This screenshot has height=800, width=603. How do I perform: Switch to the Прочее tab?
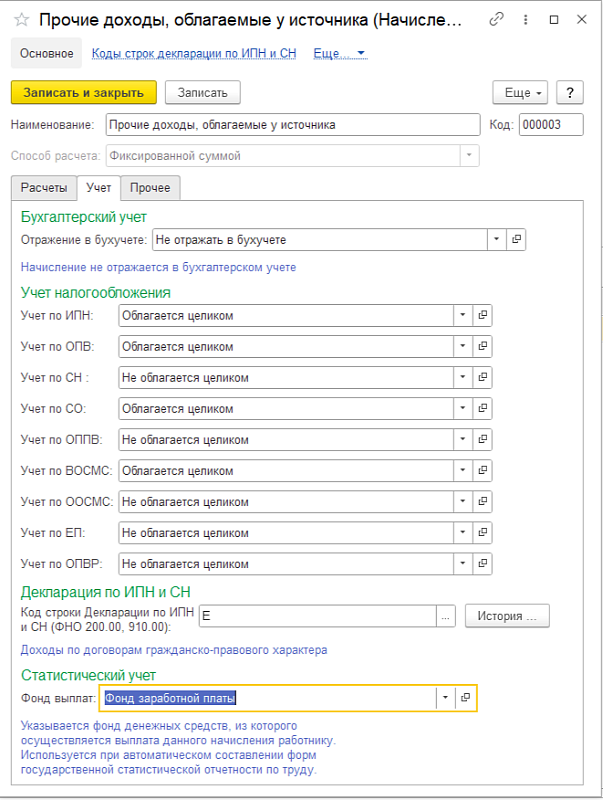tap(150, 187)
